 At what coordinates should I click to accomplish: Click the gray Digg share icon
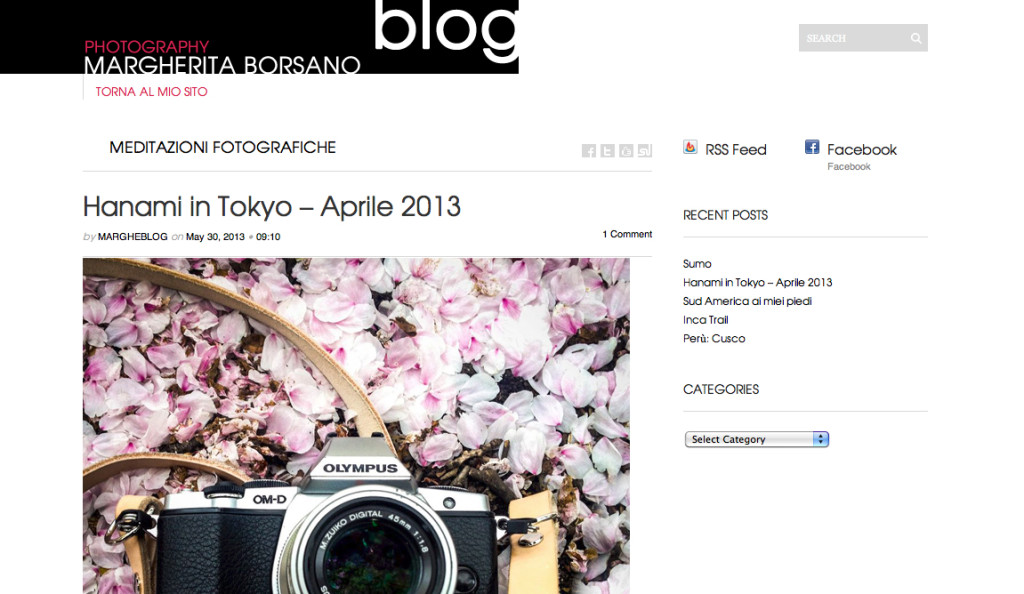point(626,151)
